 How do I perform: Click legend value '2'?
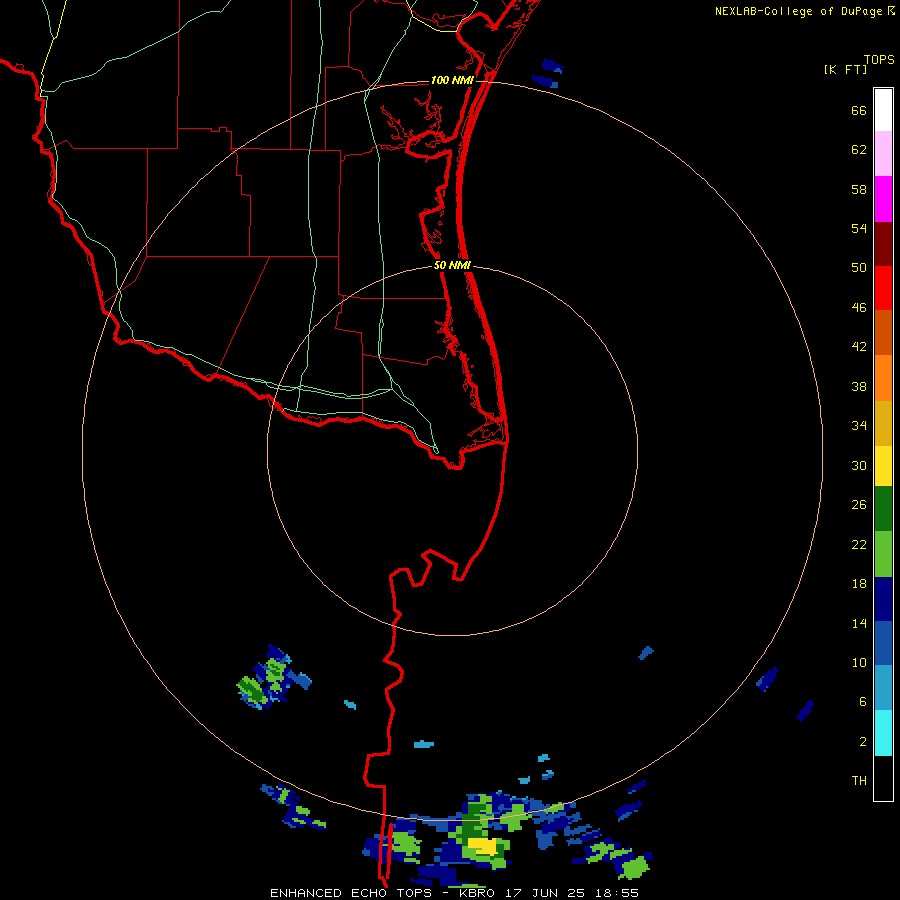click(x=863, y=742)
